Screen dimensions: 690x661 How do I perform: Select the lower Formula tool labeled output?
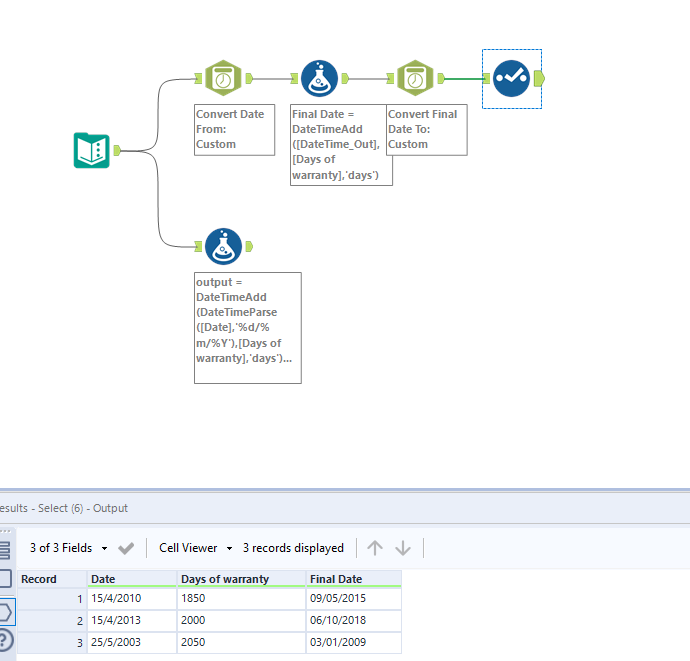(x=224, y=246)
